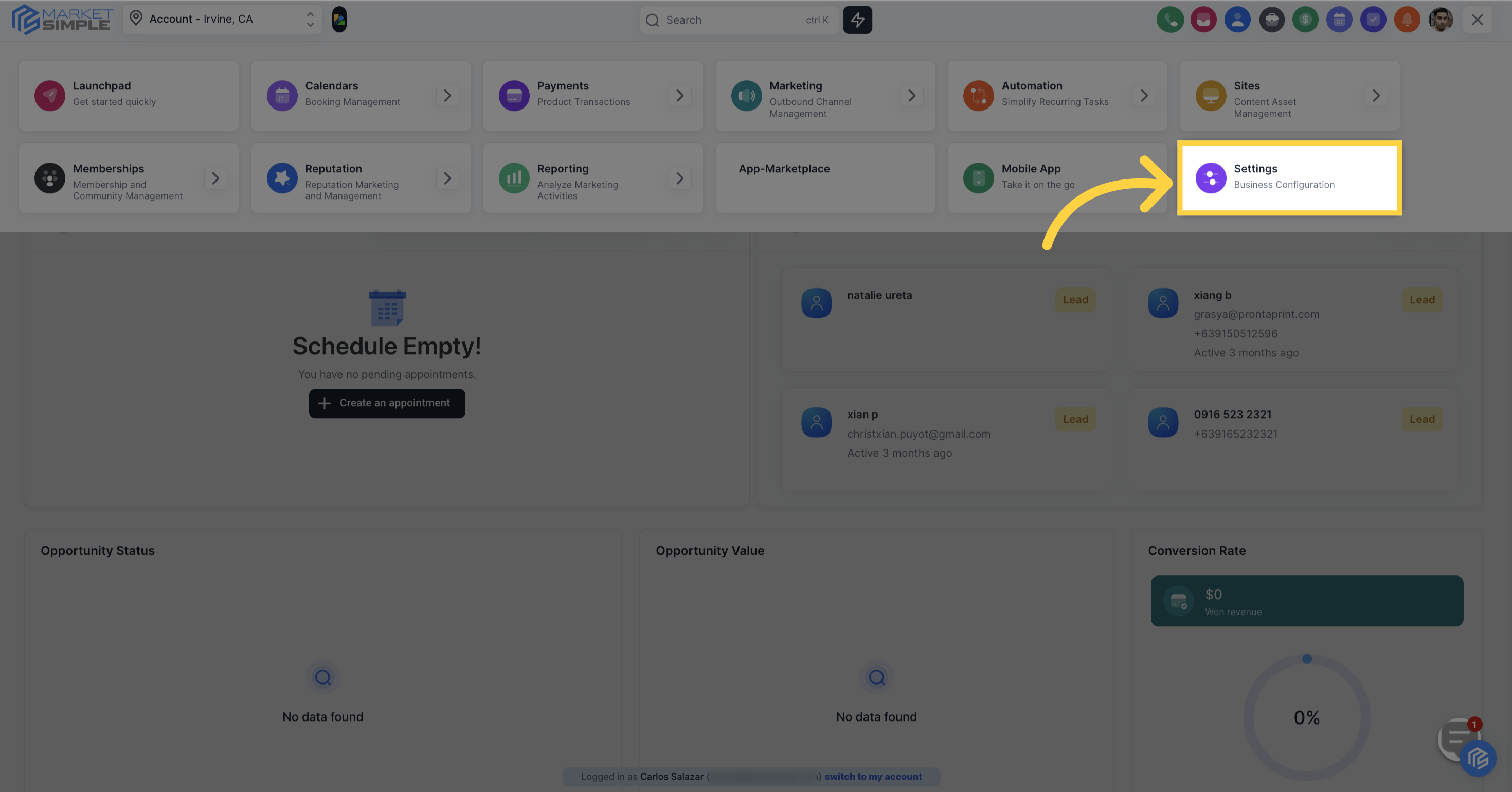
Task: Click the purple checkmark tasks icon
Action: coord(1373,20)
